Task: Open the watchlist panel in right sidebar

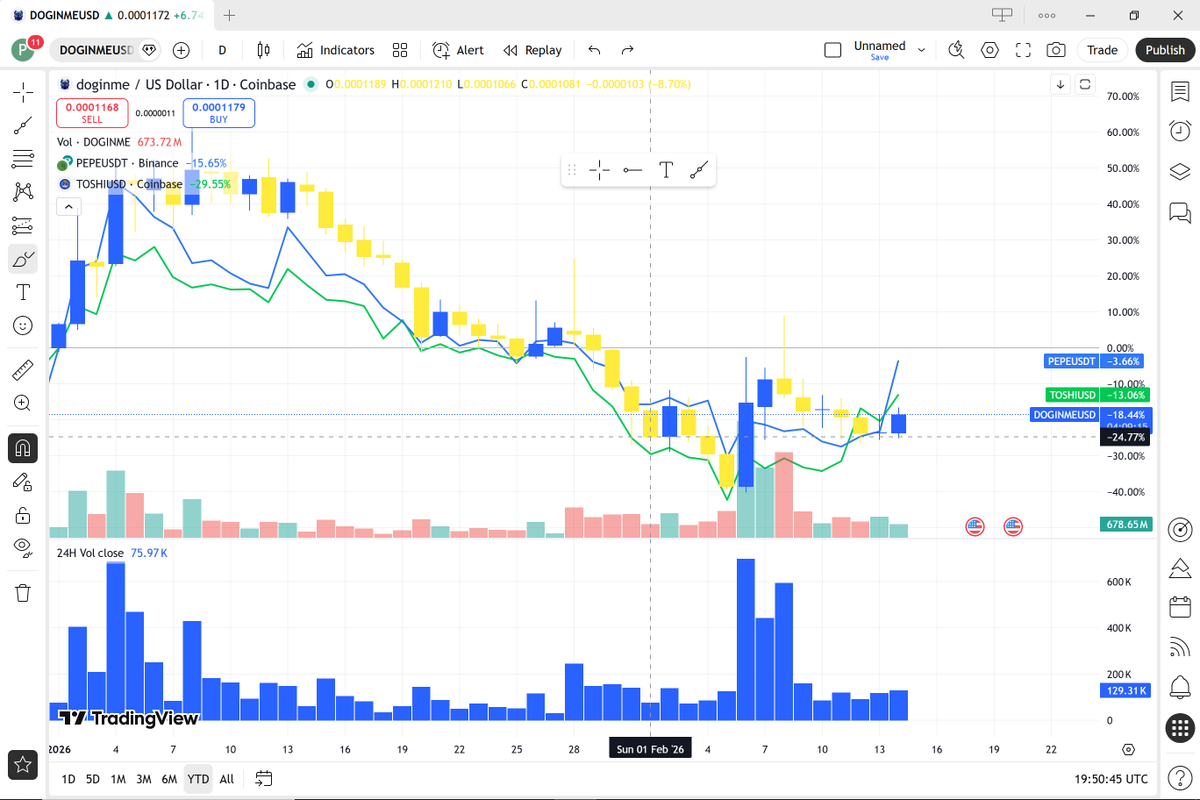Action: tap(1180, 92)
